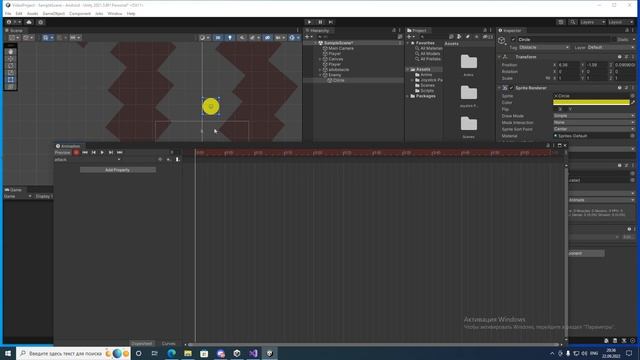This screenshot has height=360, width=640.
Task: Open the Tag dropdown showing Obstacle
Action: tap(544, 47)
